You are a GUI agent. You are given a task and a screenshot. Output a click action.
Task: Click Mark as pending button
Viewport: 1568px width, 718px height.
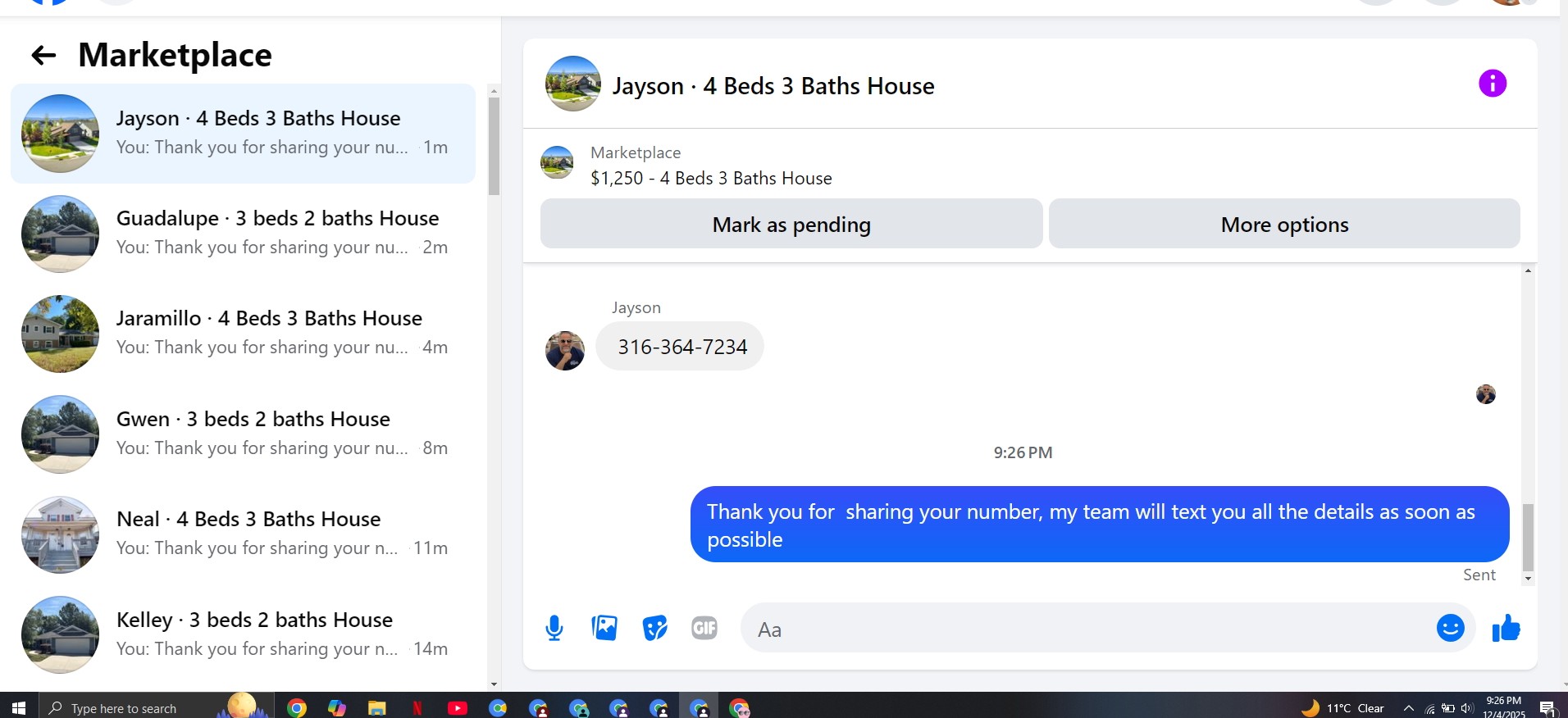(791, 224)
